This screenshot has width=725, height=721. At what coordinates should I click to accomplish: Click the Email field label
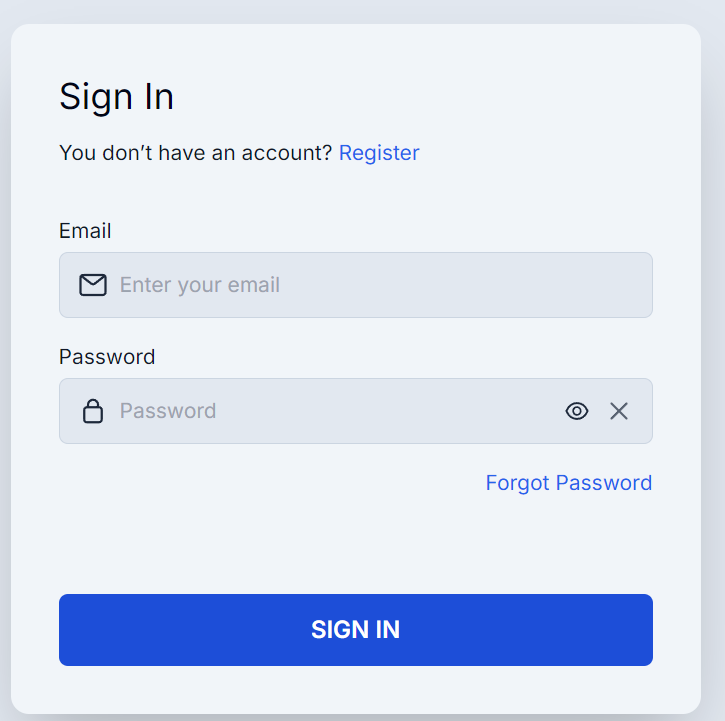85,231
